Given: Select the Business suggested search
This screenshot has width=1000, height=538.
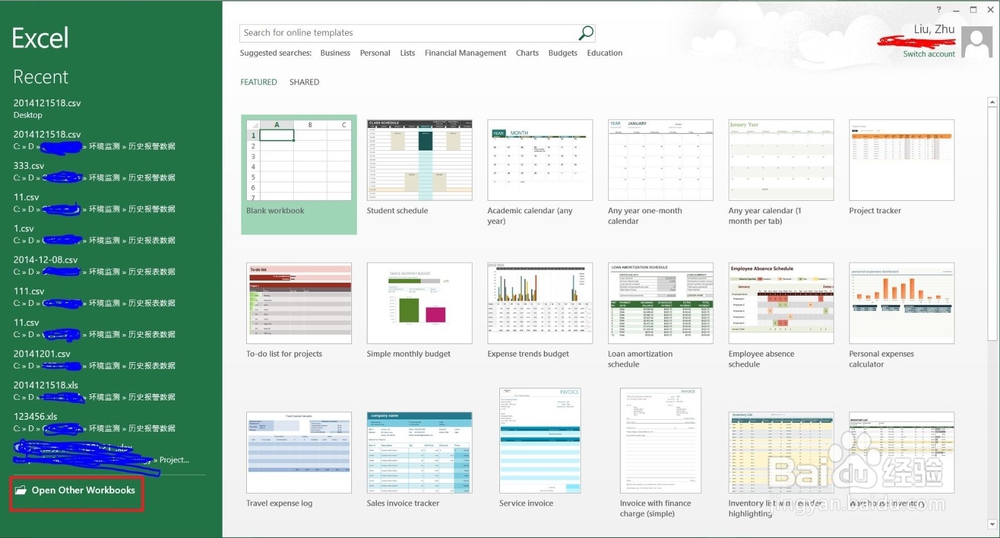Looking at the screenshot, I should pyautogui.click(x=335, y=53).
